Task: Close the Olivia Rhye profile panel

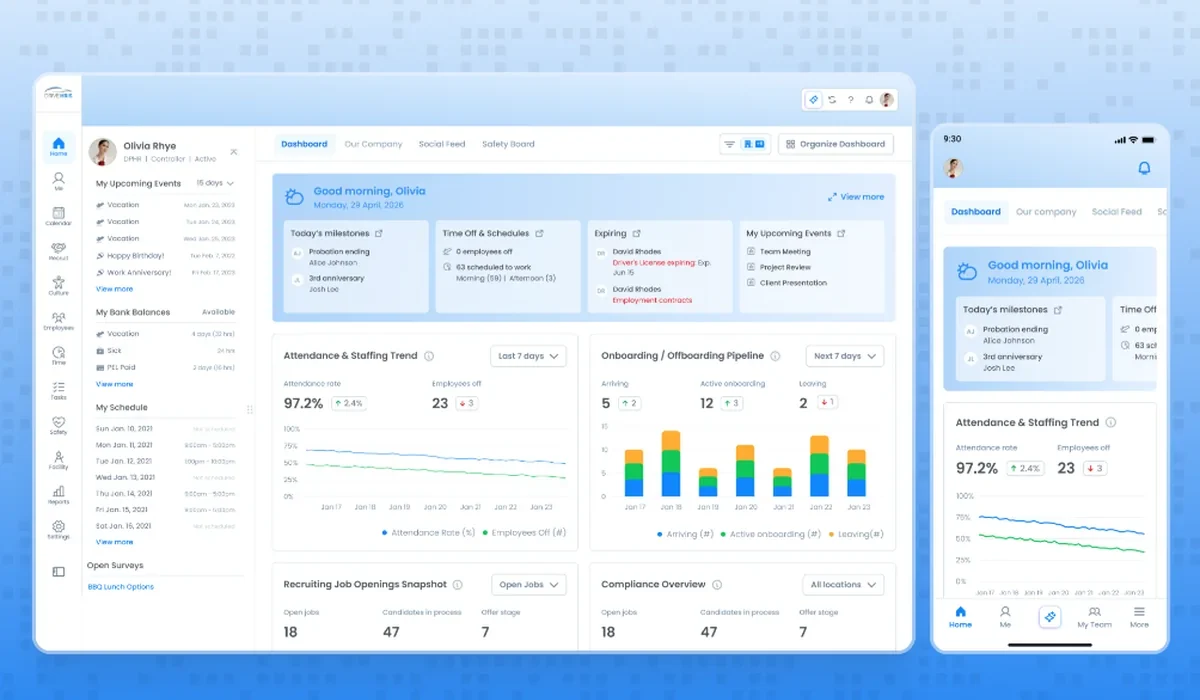Action: pyautogui.click(x=233, y=152)
